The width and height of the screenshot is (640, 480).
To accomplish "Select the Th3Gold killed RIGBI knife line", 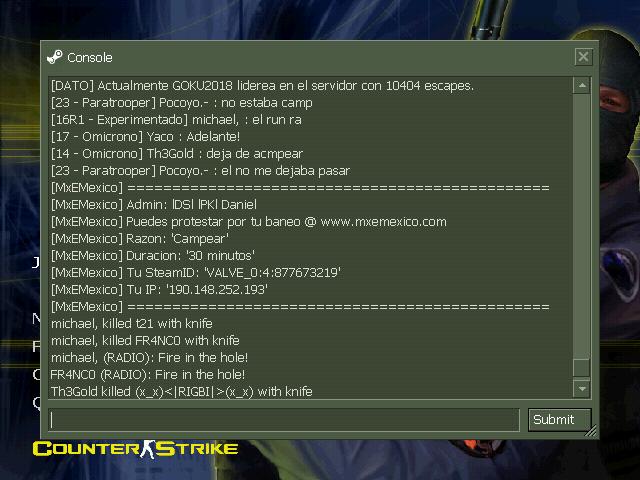I will [x=182, y=392].
